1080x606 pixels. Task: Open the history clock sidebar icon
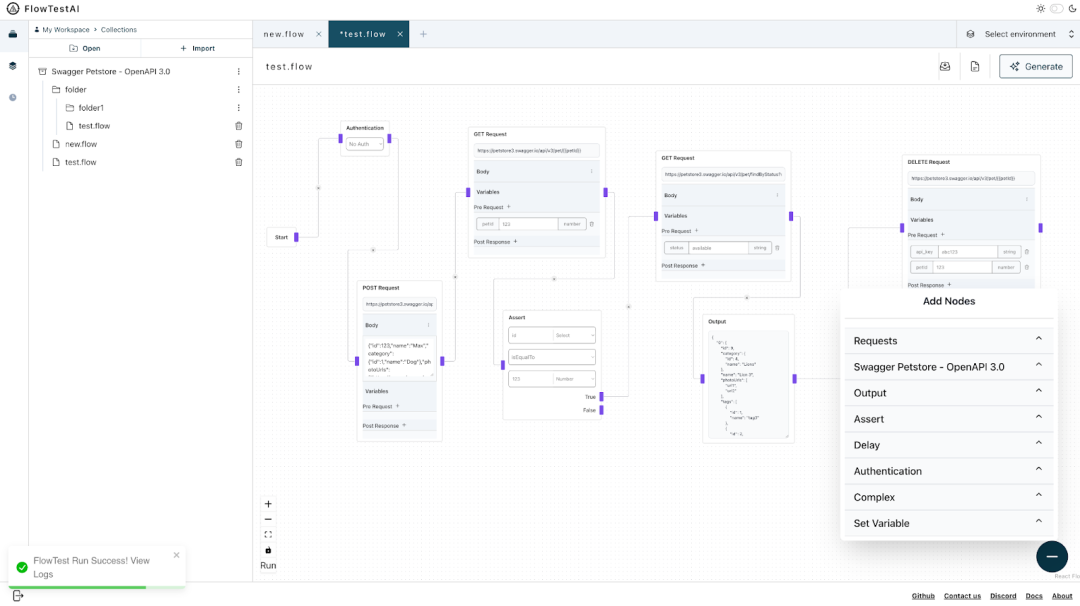12,98
